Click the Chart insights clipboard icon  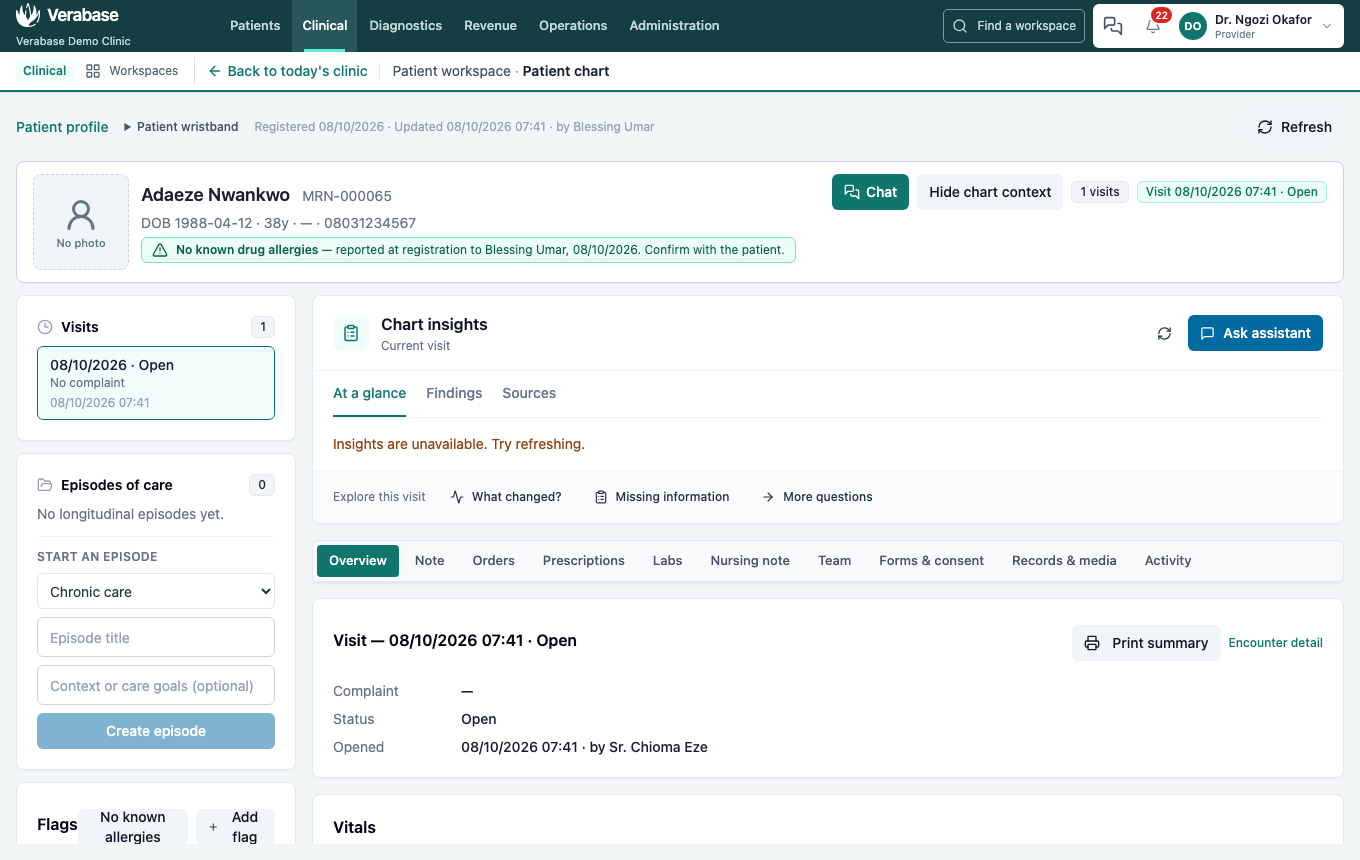[351, 333]
